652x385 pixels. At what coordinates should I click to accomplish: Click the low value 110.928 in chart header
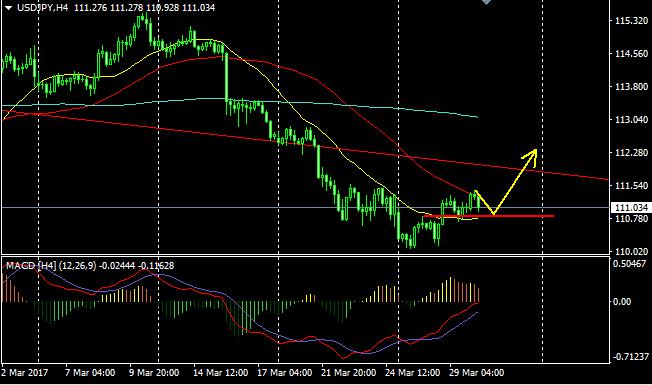click(x=163, y=7)
